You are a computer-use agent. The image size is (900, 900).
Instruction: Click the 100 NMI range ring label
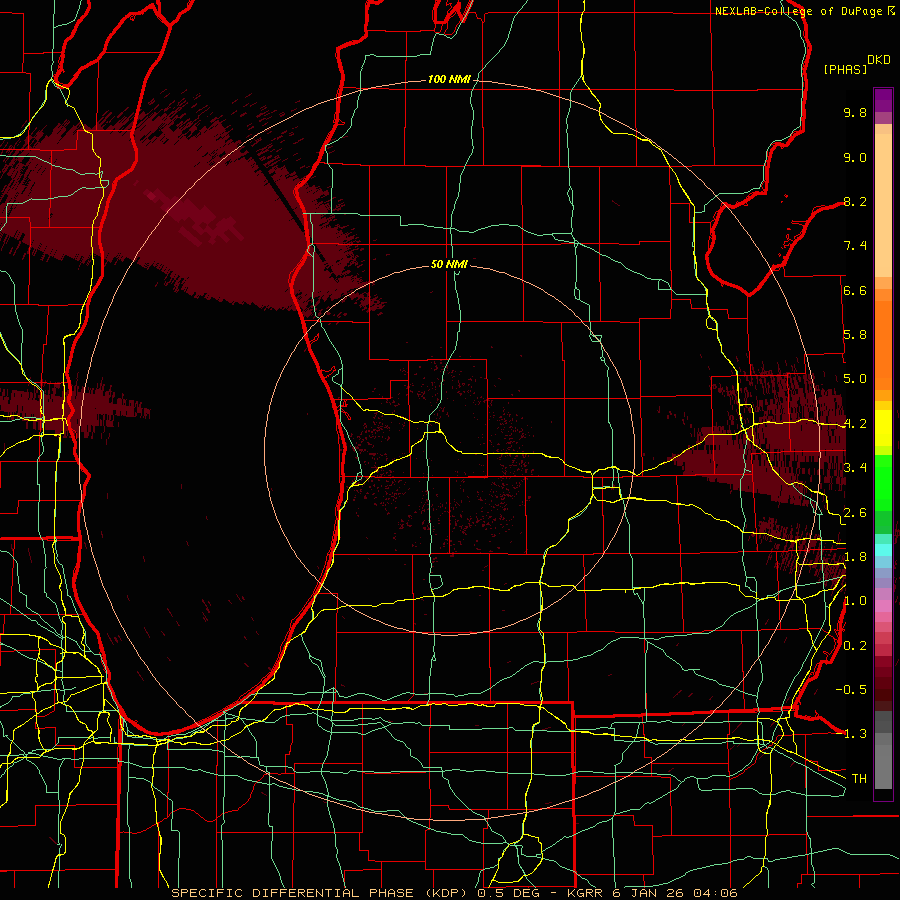coord(449,79)
